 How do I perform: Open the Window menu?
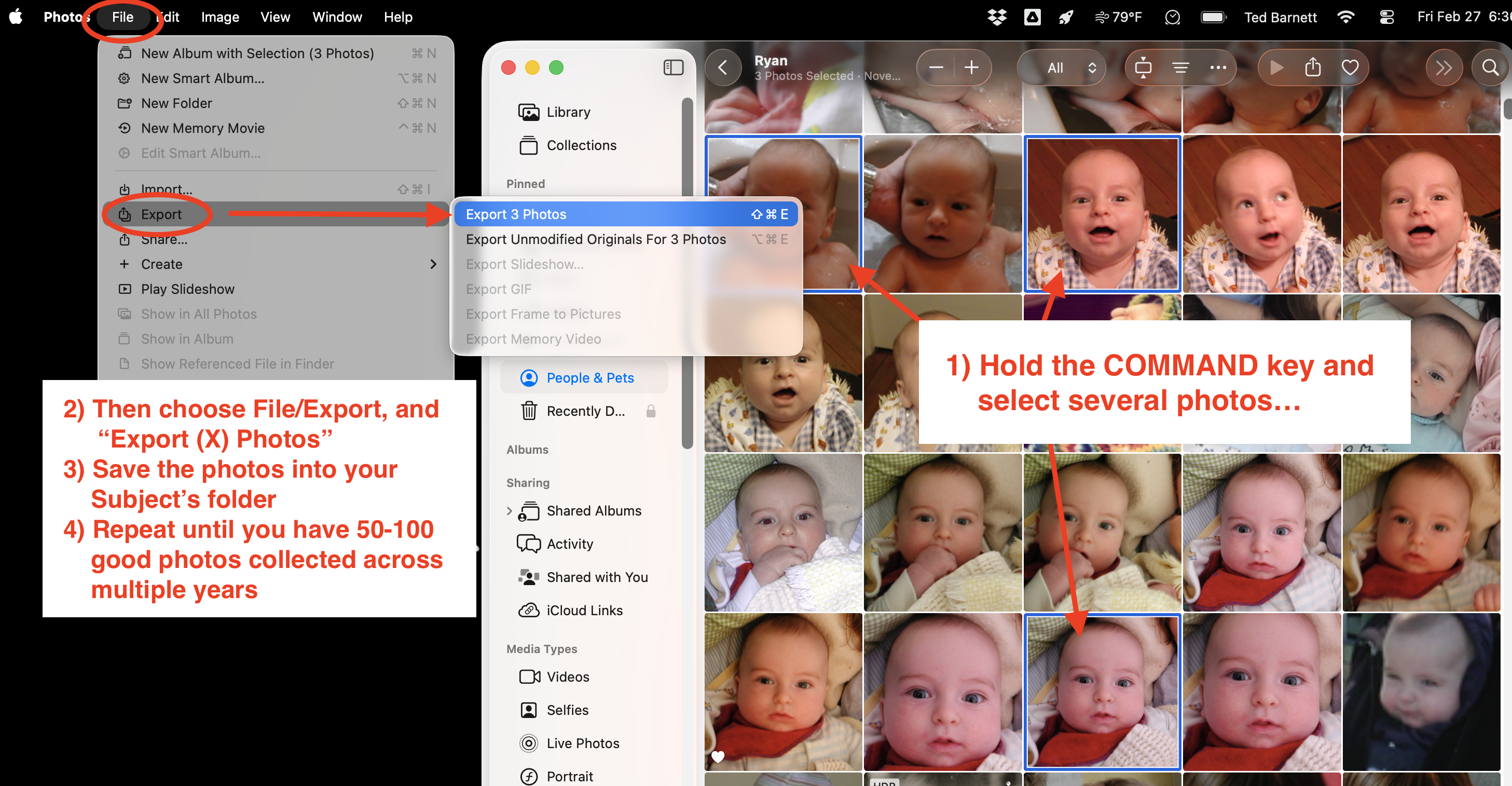coord(337,17)
